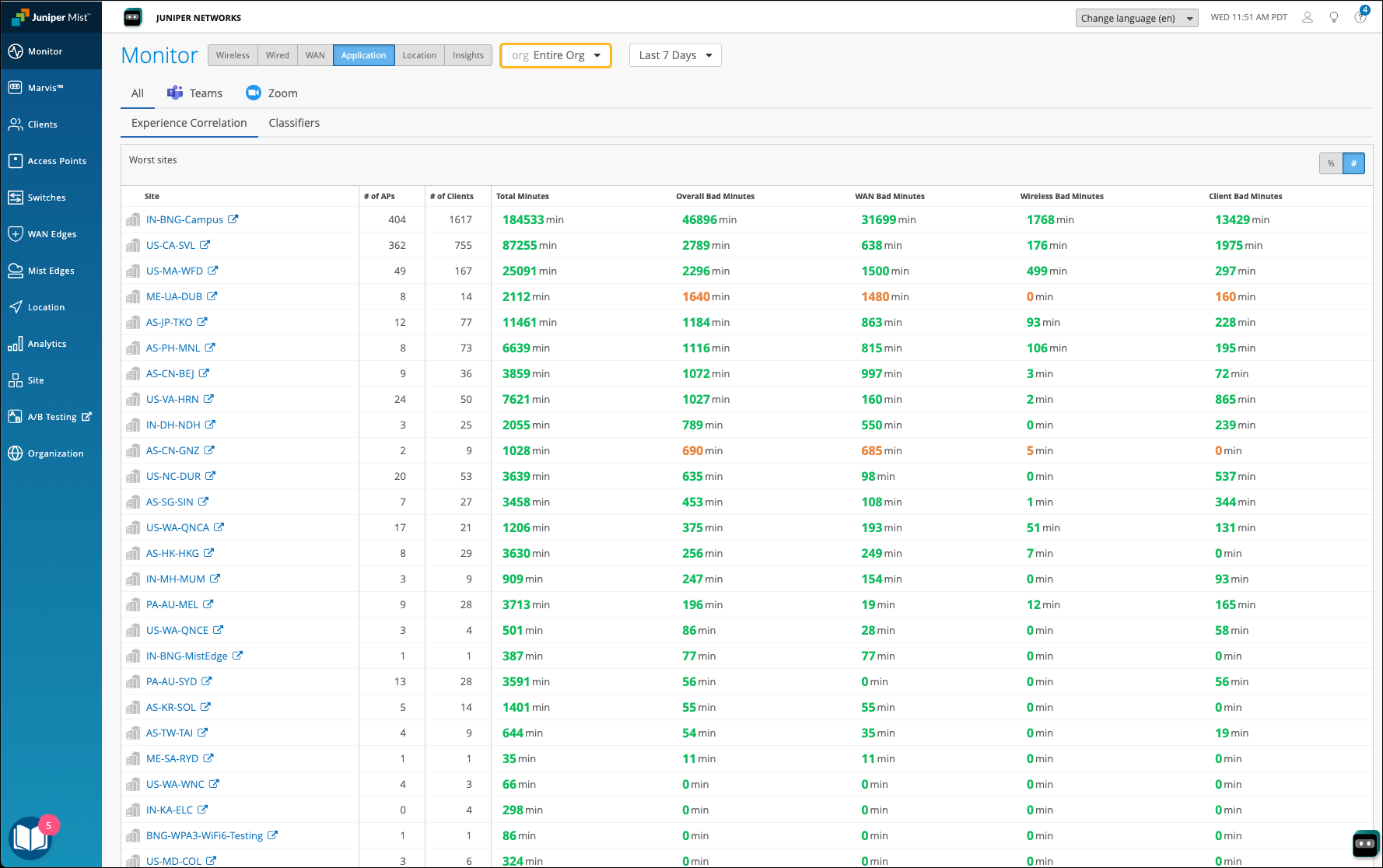This screenshot has height=868, width=1383.
Task: Expand the Last 7 Days time range
Action: [674, 55]
